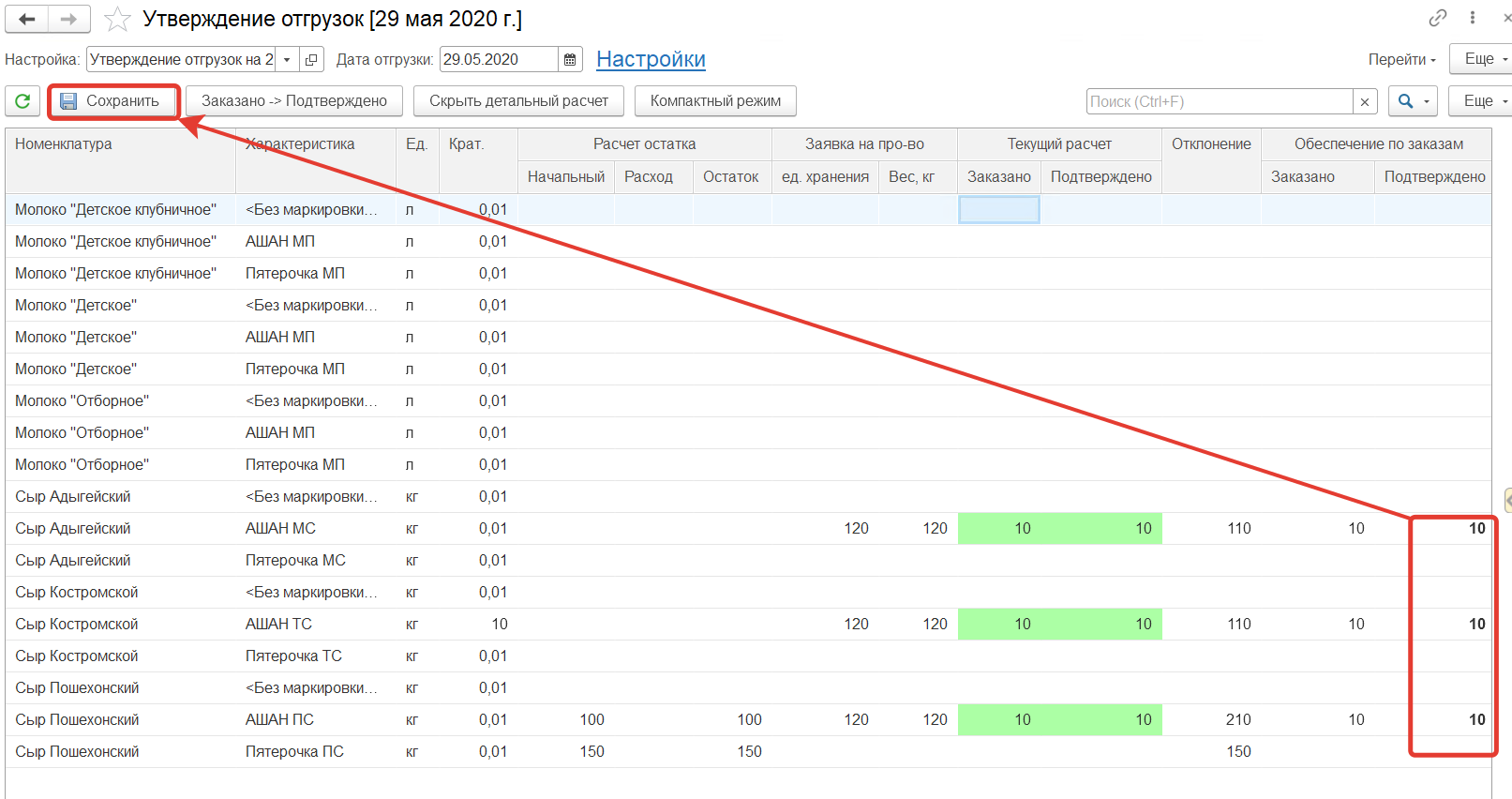Click the forward navigation arrow

tap(68, 19)
